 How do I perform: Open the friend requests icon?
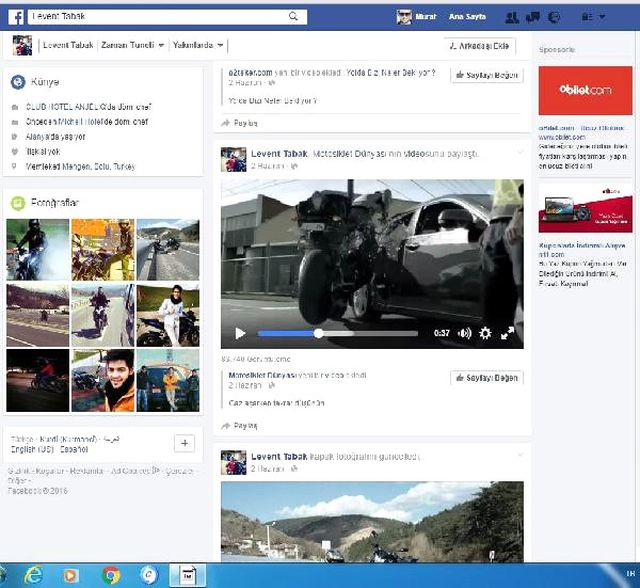click(x=512, y=17)
